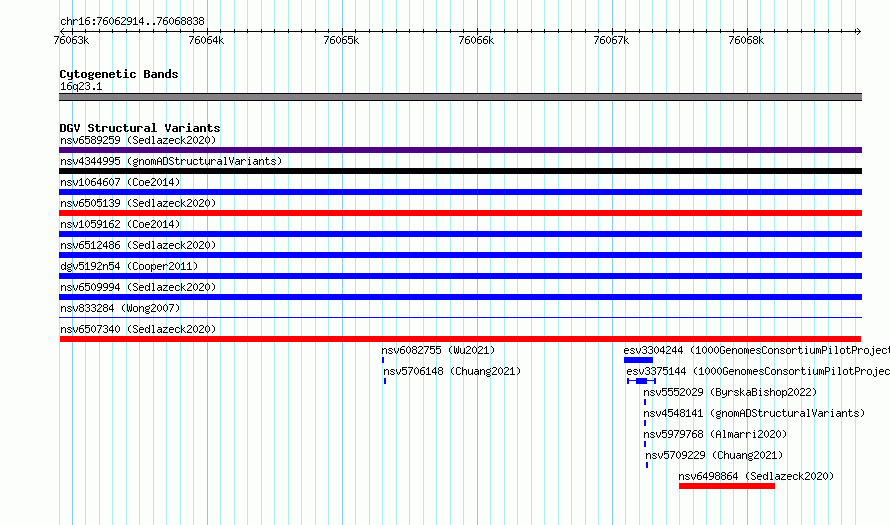Viewport: 890px width, 525px height.
Task: Click the thin nsv833284 (Wong2007) line
Action: point(460,317)
